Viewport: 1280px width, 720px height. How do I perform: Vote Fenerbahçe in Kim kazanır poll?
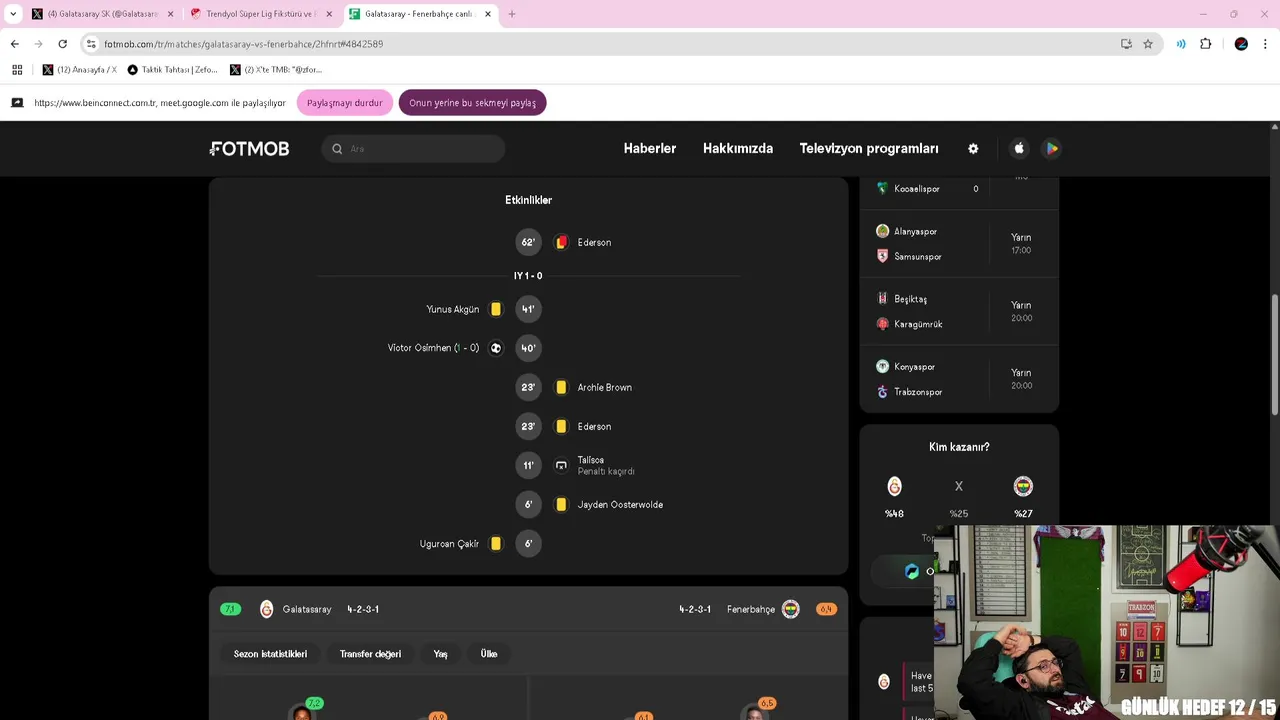click(x=1023, y=487)
